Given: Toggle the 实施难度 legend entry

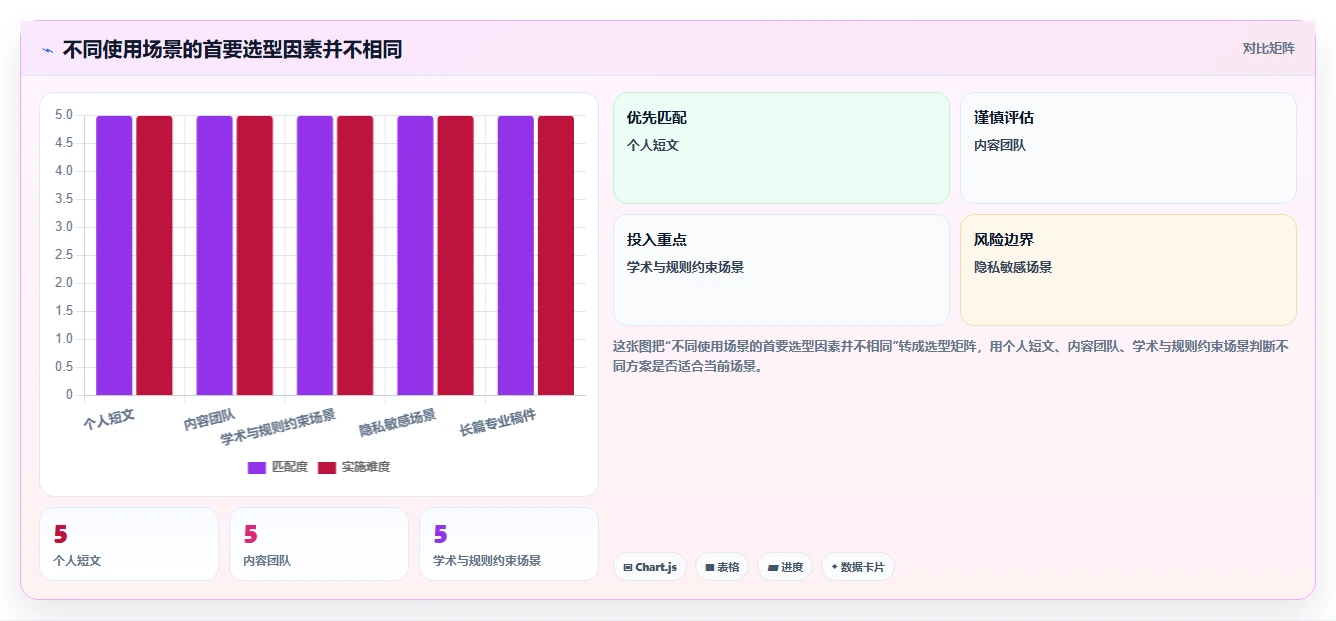Looking at the screenshot, I should point(354,467).
